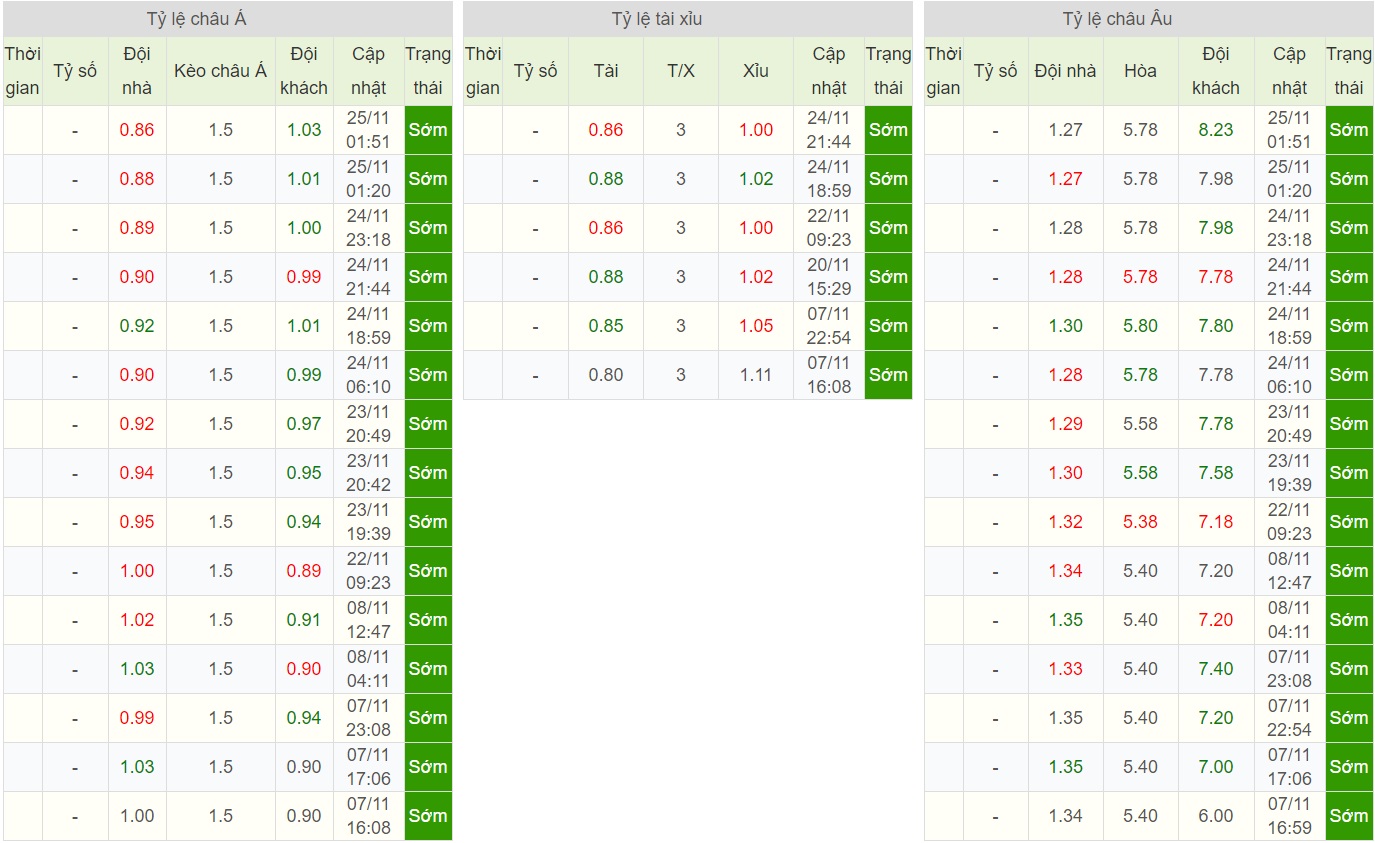The image size is (1375, 843).
Task: Click Asian table timestamp 25/11 01:20
Action: pos(368,179)
